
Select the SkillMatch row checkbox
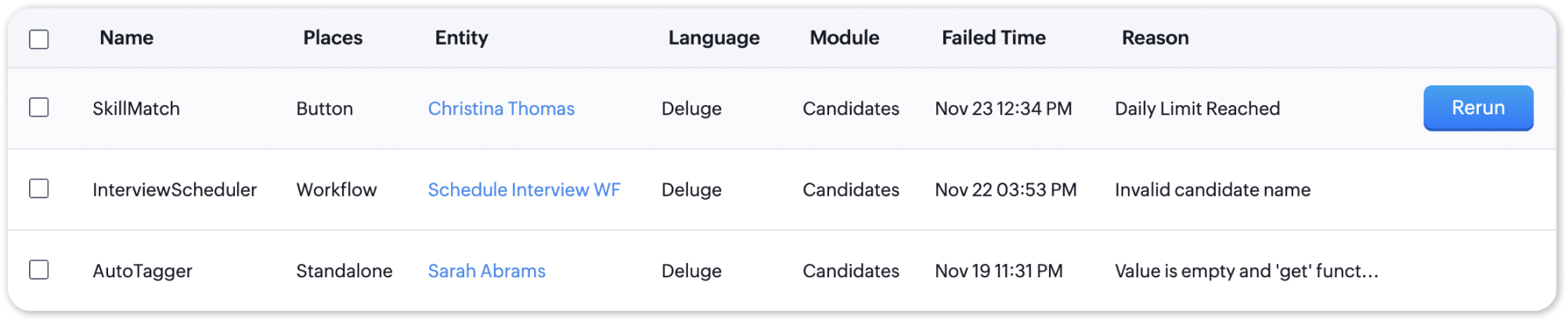39,107
